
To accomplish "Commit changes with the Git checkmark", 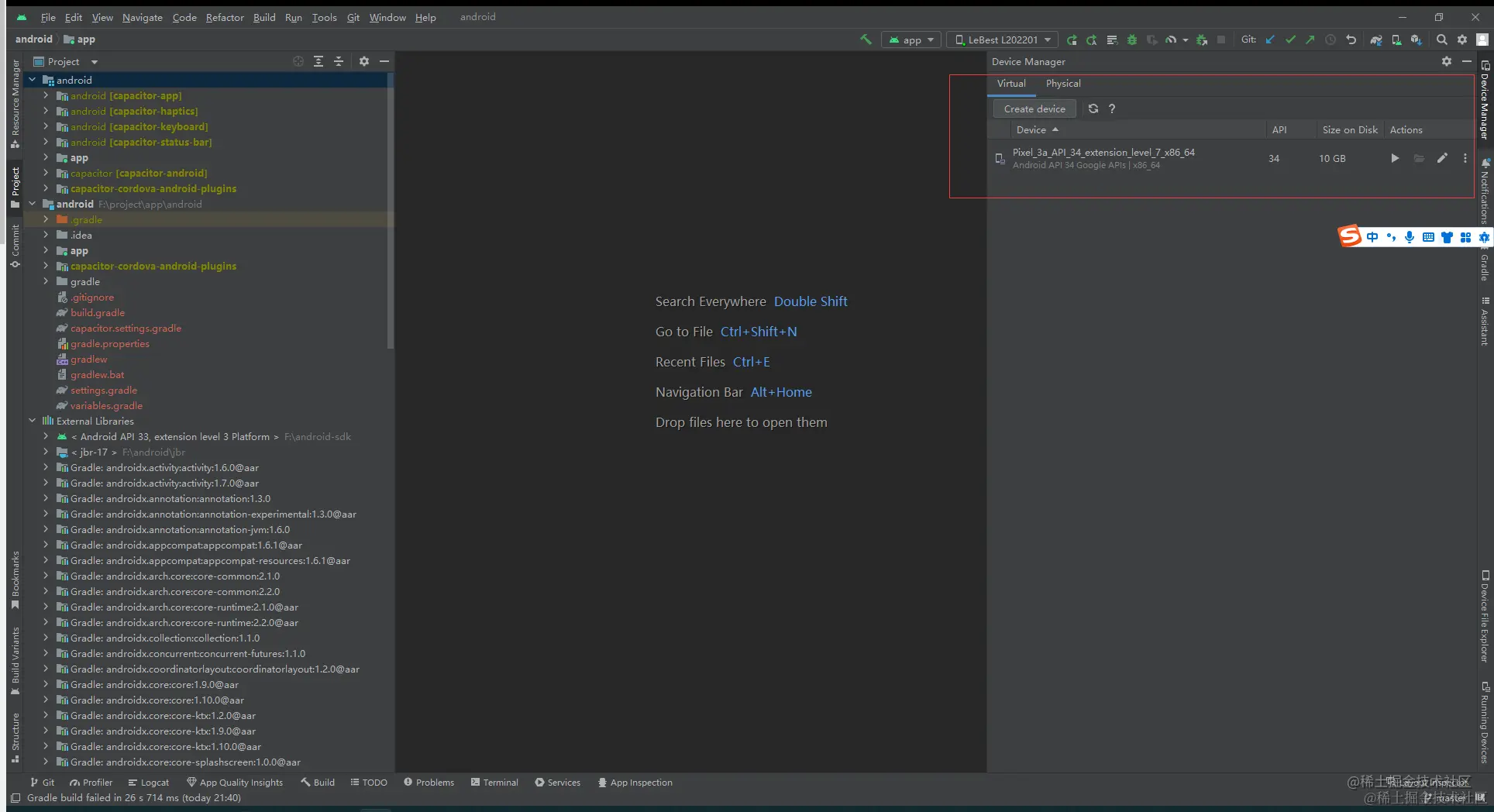I will tap(1290, 40).
